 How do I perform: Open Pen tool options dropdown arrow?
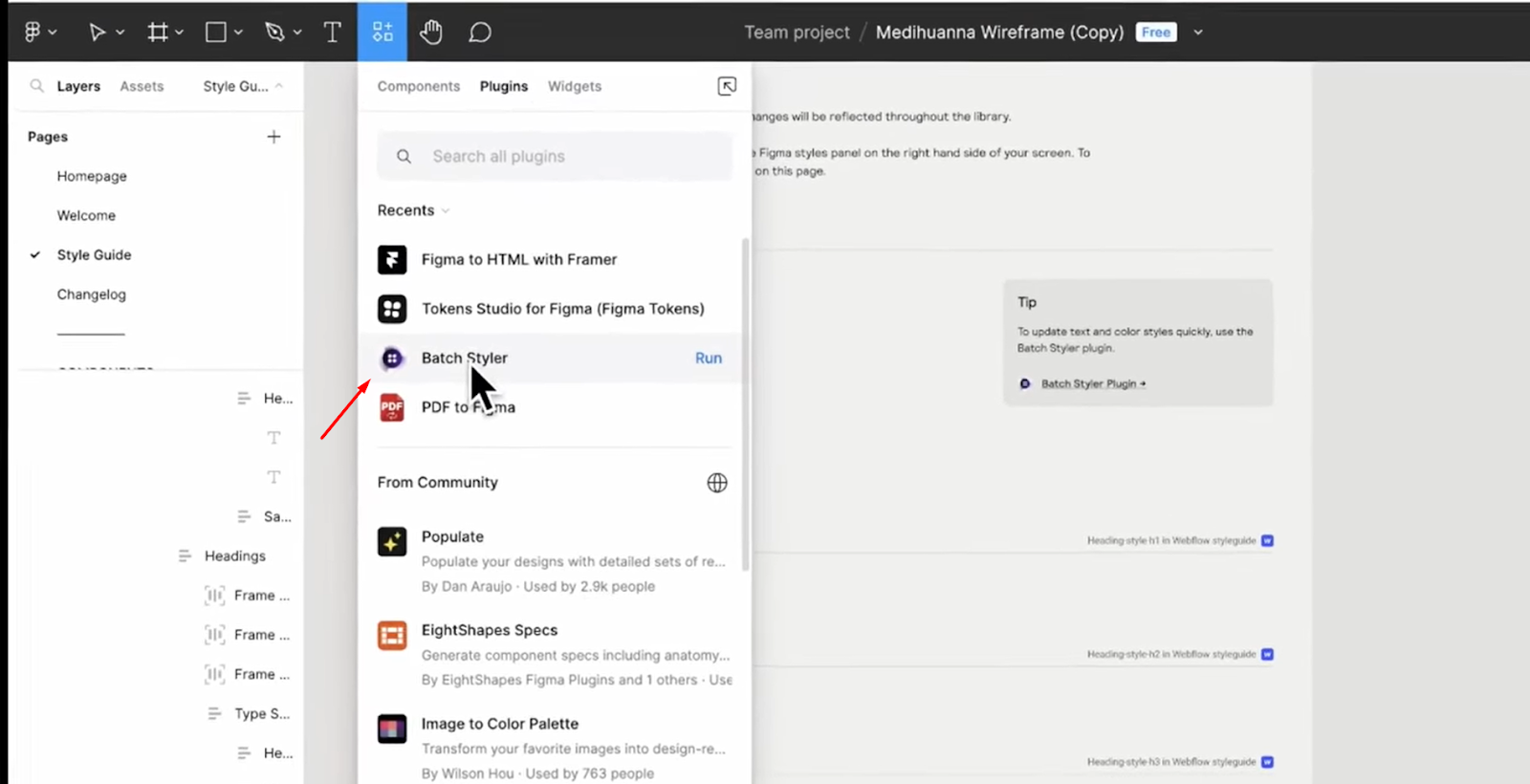coord(297,33)
